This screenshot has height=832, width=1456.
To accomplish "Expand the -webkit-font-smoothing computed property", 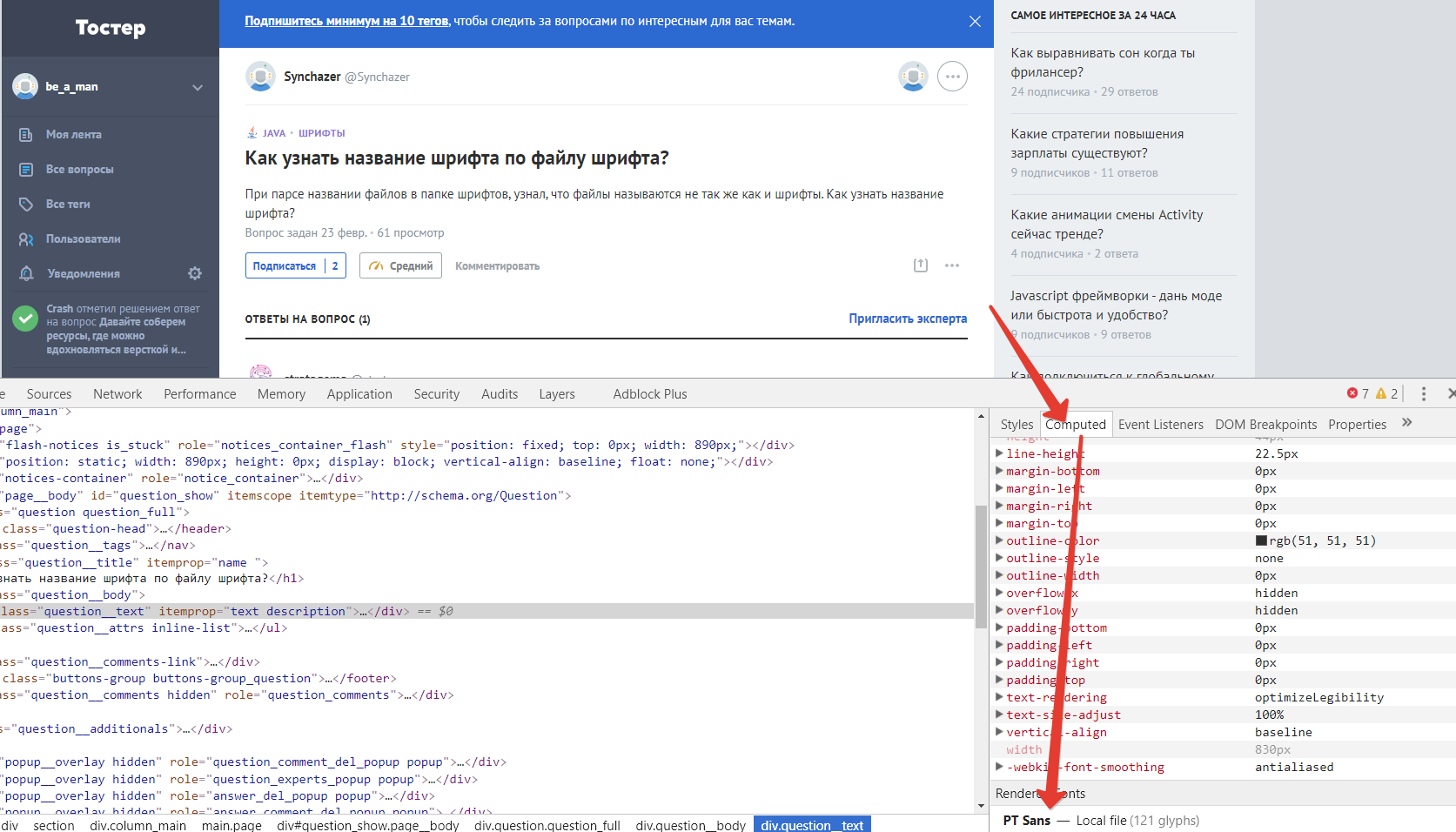I will (999, 767).
